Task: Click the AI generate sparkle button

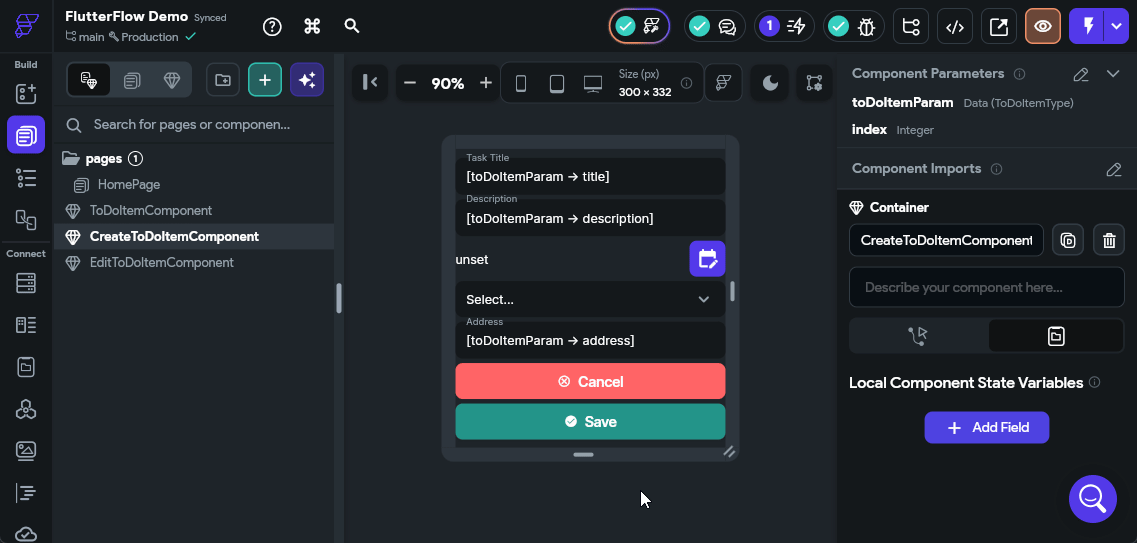Action: [307, 80]
